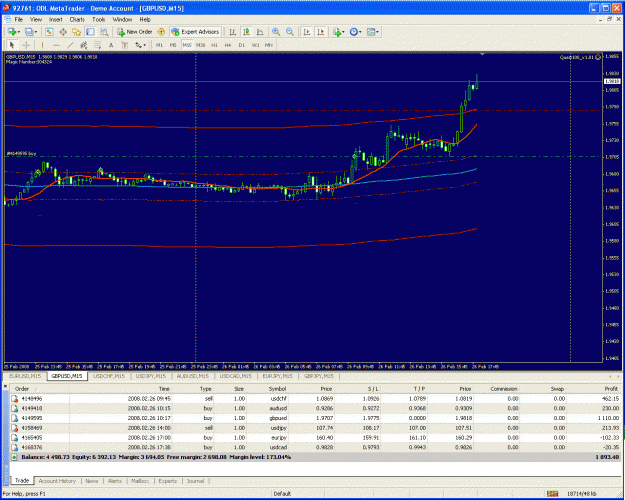
Task: Switch chart to Line Chart mode
Action: click(260, 32)
